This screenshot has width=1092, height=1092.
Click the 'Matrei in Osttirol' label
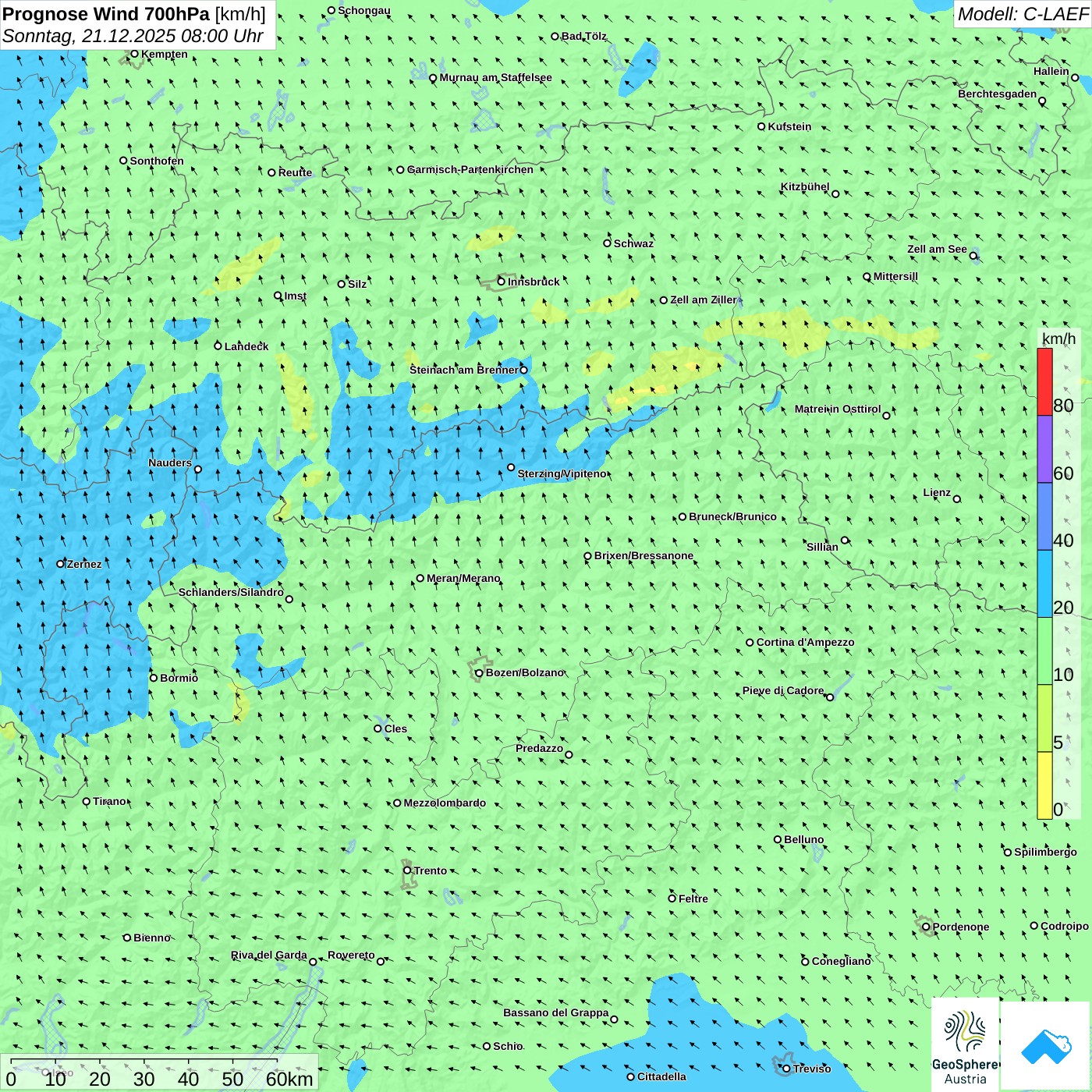point(838,409)
